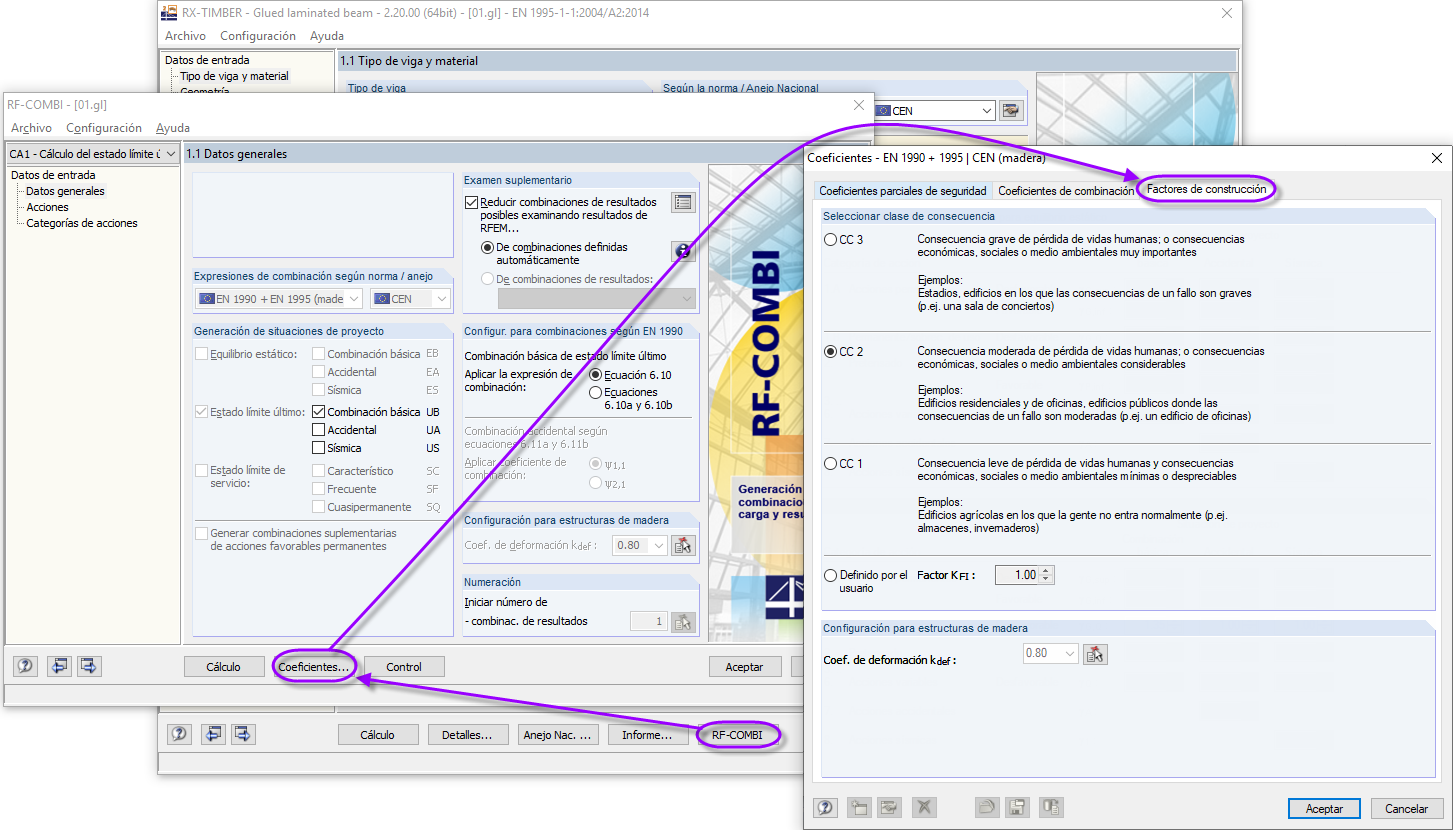This screenshot has width=1453, height=830.
Task: Click the help icon in RF-COMBI window
Action: pyautogui.click(x=27, y=666)
